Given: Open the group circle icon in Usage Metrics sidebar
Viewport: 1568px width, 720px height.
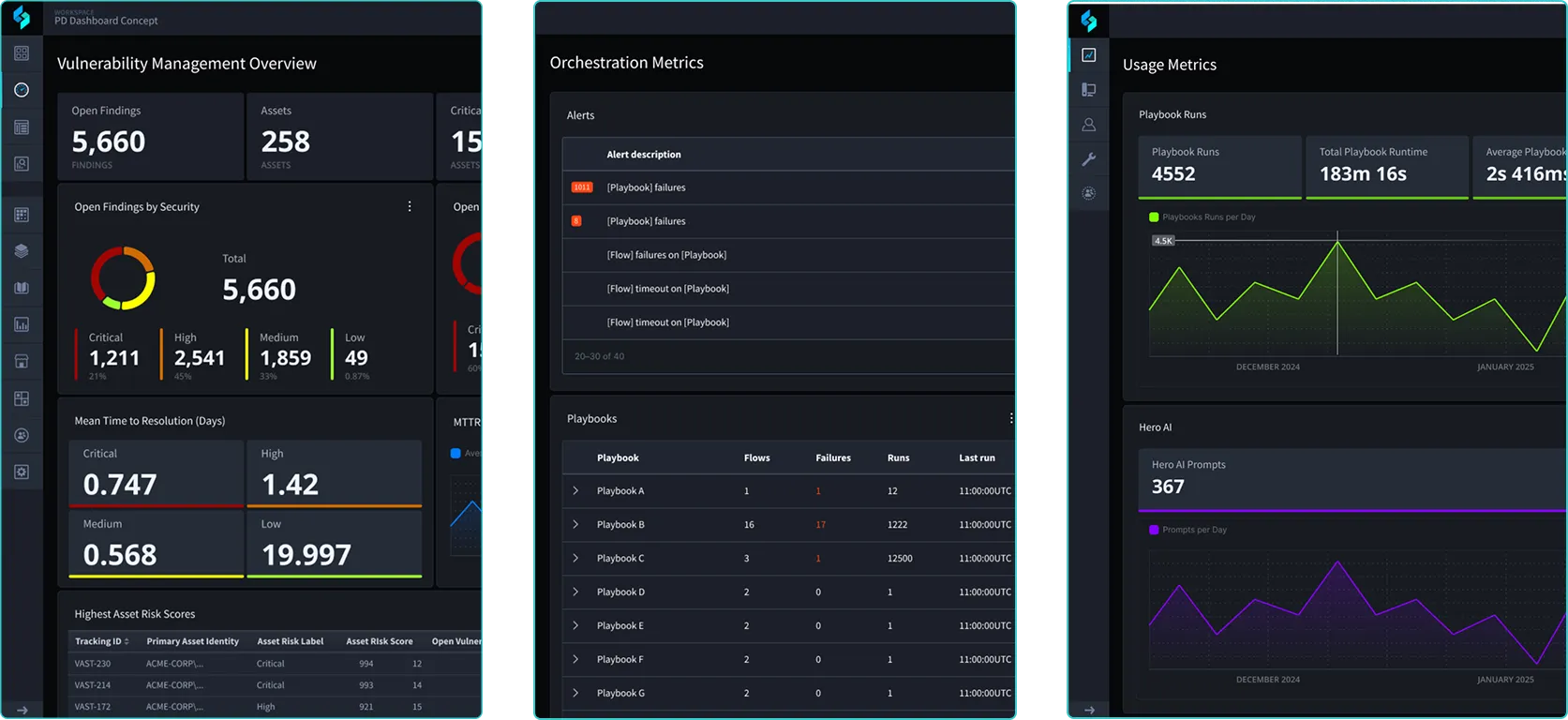Looking at the screenshot, I should [1088, 193].
